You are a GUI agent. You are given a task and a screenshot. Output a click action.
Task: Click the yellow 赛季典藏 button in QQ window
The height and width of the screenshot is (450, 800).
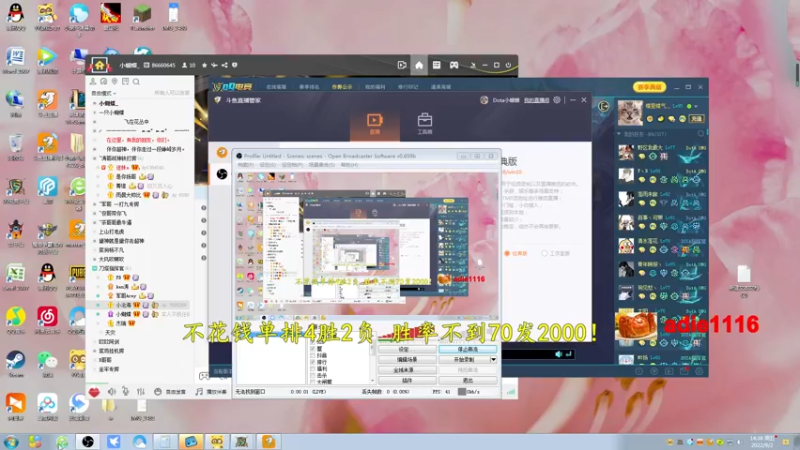pyautogui.click(x=649, y=87)
